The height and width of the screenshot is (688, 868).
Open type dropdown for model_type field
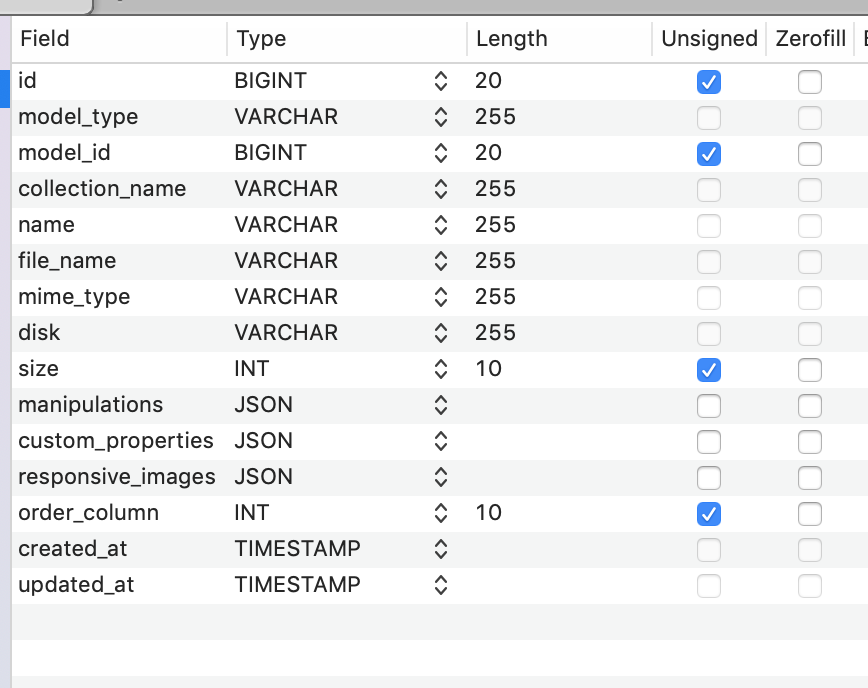click(441, 117)
